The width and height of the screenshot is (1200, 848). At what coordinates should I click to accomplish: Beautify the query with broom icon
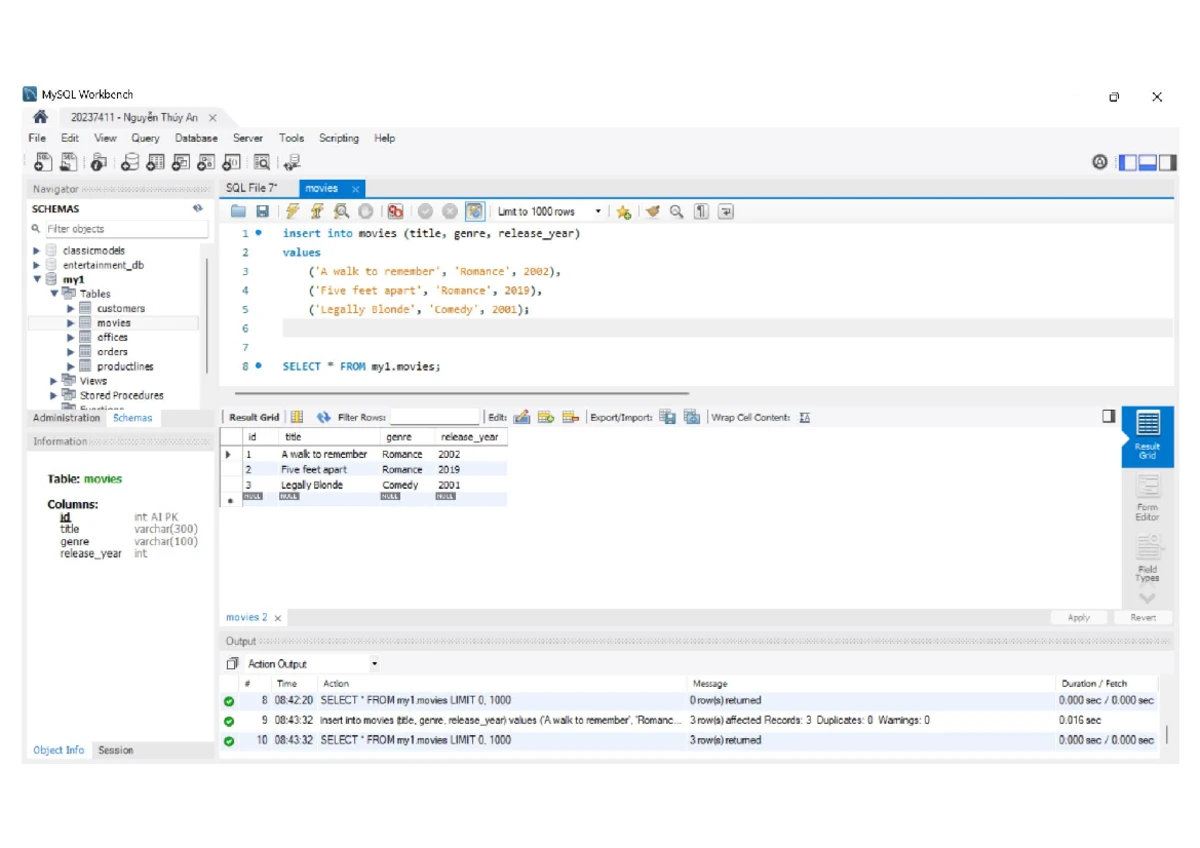653,211
